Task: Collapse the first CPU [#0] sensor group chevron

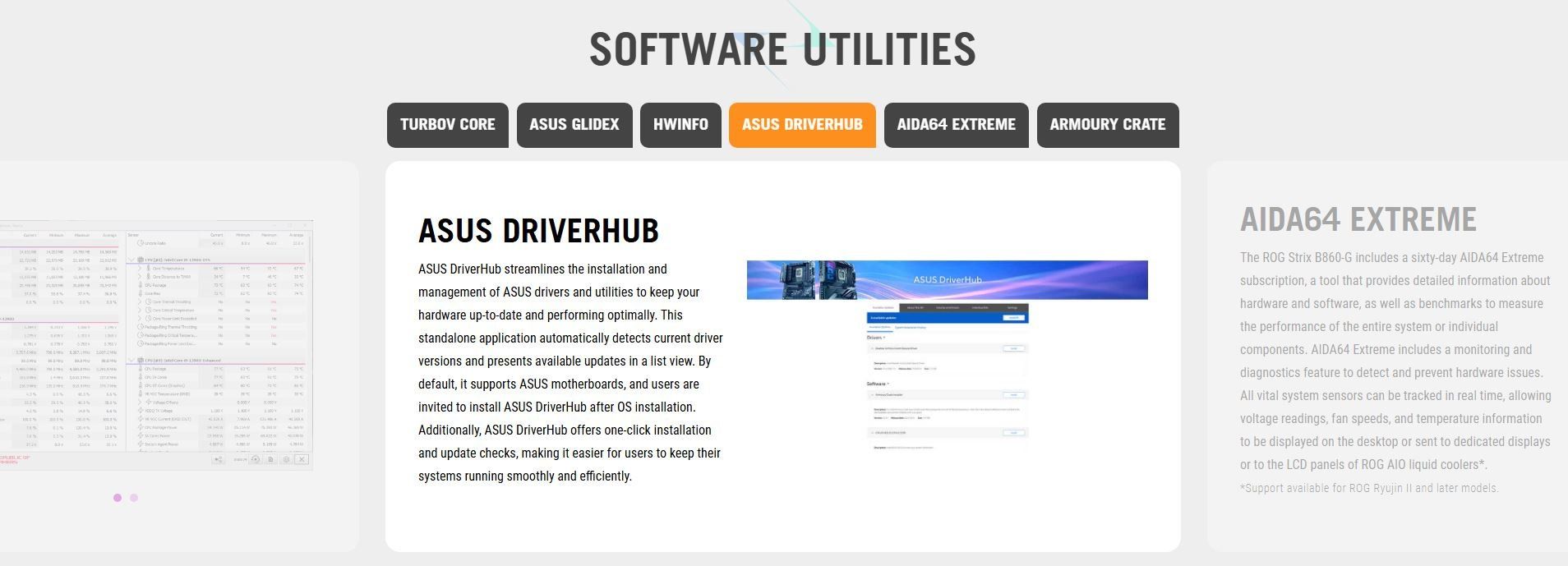Action: pyautogui.click(x=131, y=260)
